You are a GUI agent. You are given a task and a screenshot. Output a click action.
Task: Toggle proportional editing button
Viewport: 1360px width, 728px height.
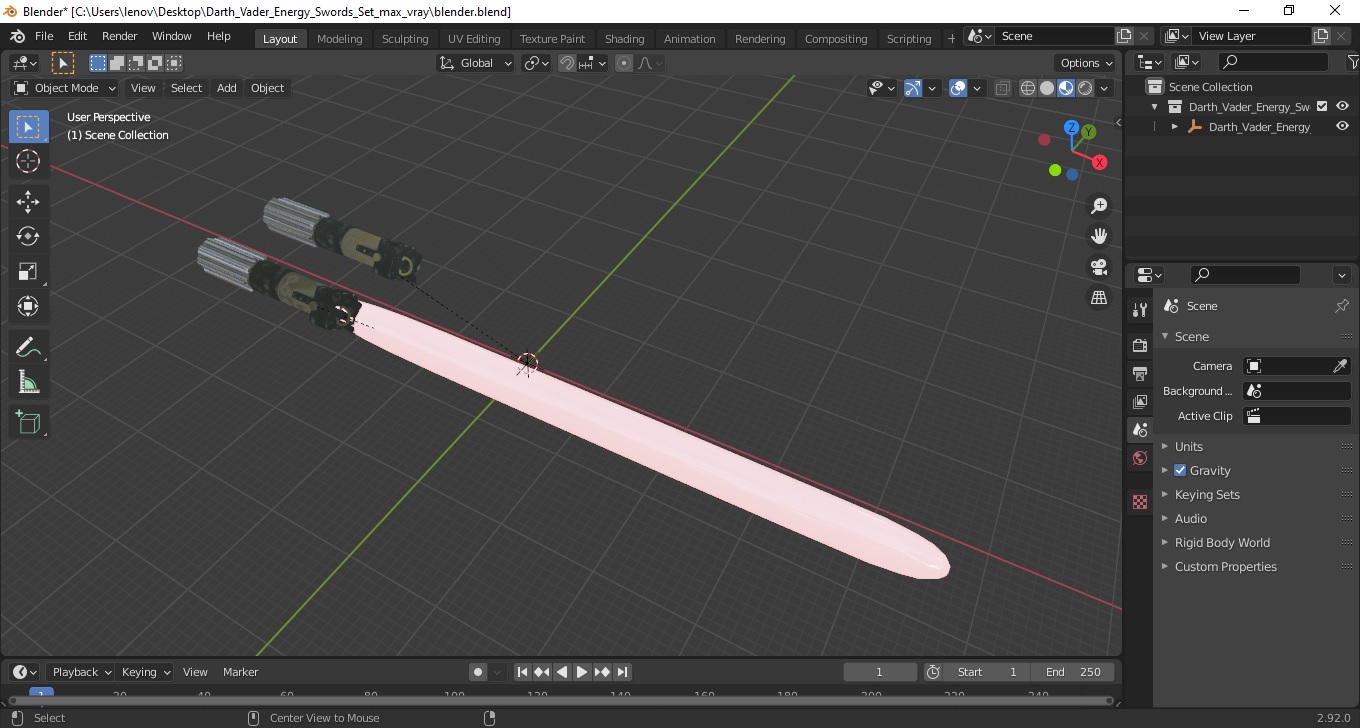[x=624, y=63]
